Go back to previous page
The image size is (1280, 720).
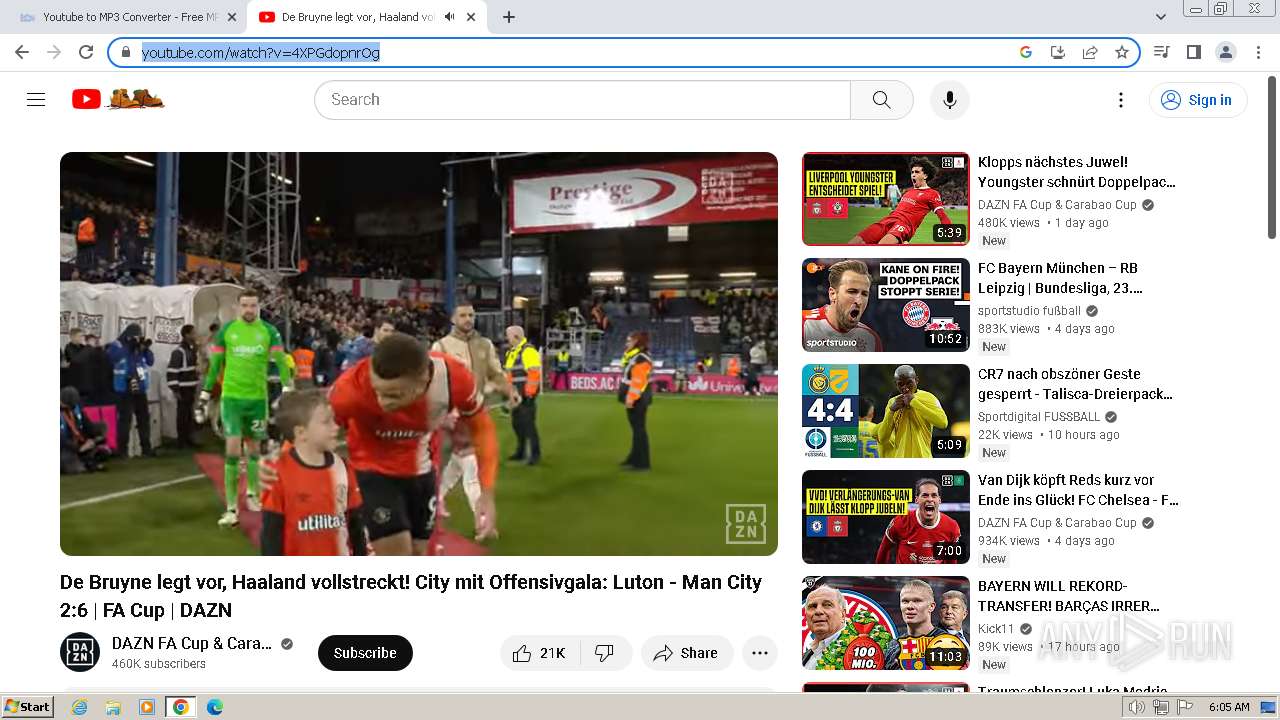pyautogui.click(x=22, y=52)
